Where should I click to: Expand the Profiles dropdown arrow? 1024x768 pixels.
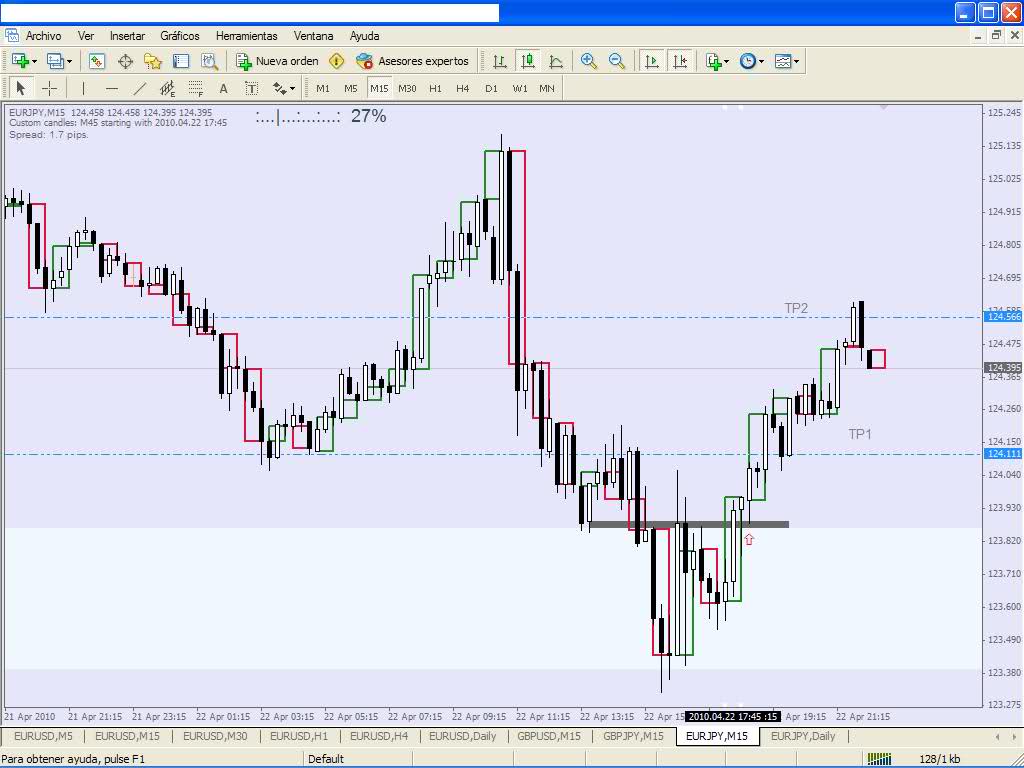point(69,61)
